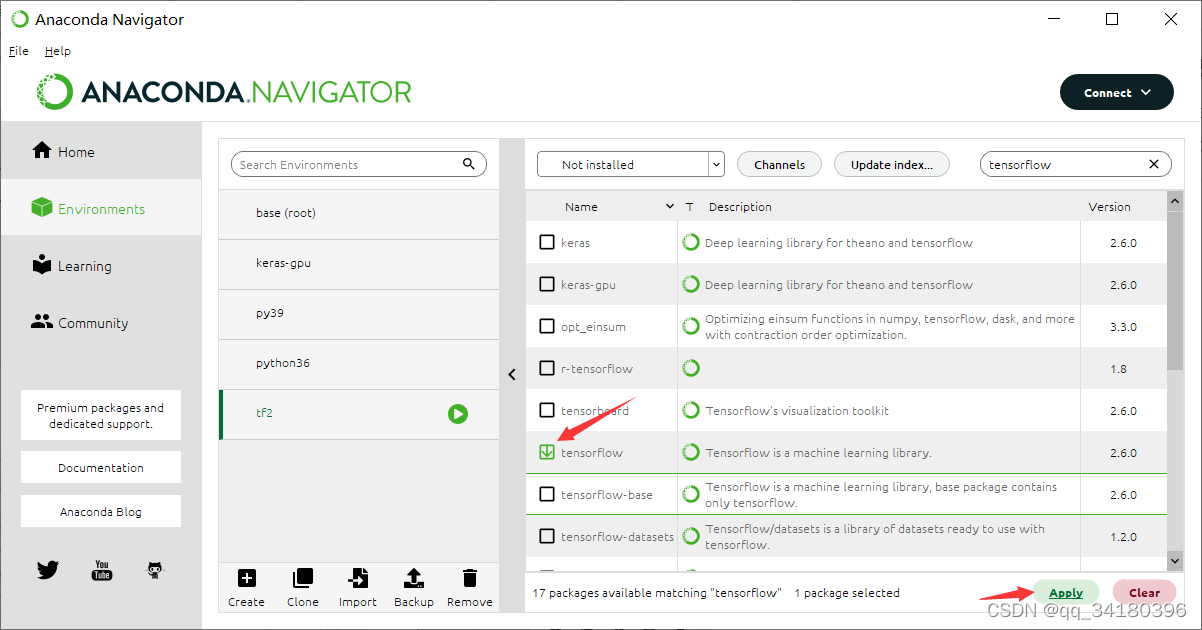Click the package list scroll up arrow

pos(1175,201)
